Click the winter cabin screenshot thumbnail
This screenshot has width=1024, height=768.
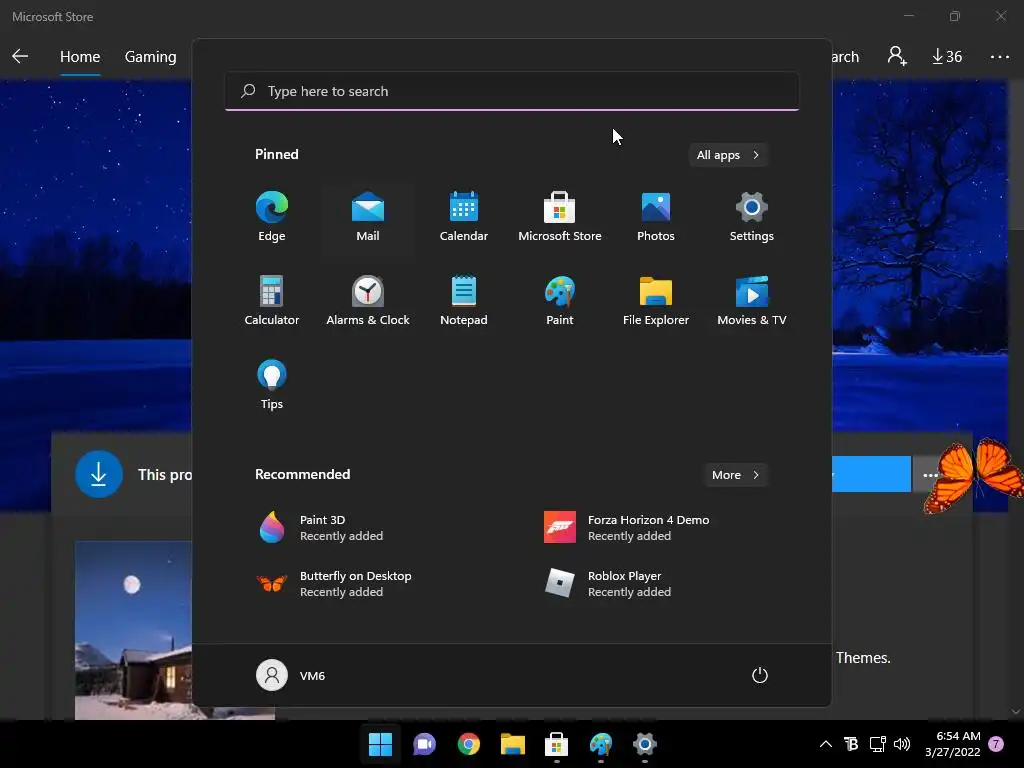point(134,630)
